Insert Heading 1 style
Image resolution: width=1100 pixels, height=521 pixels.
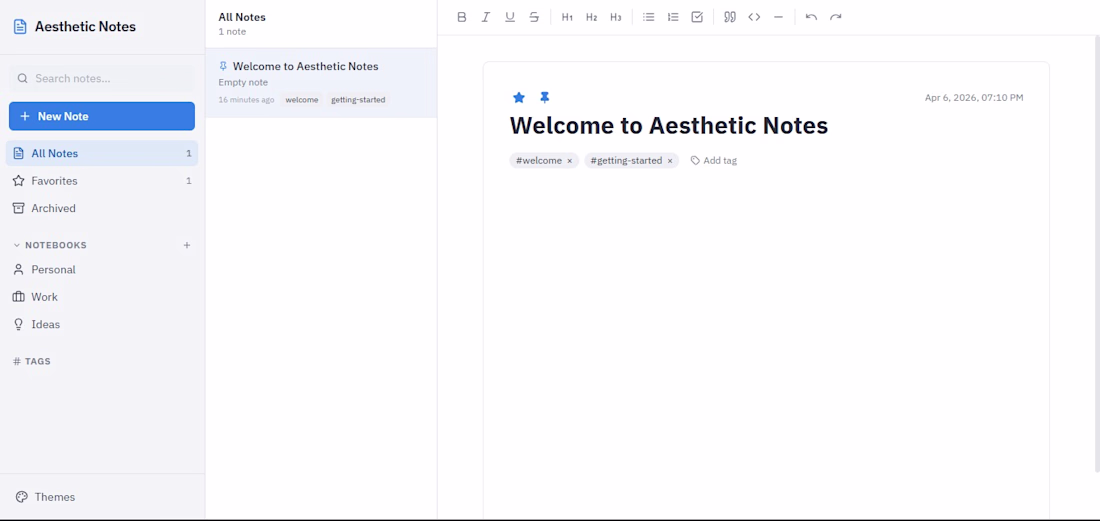pyautogui.click(x=568, y=17)
